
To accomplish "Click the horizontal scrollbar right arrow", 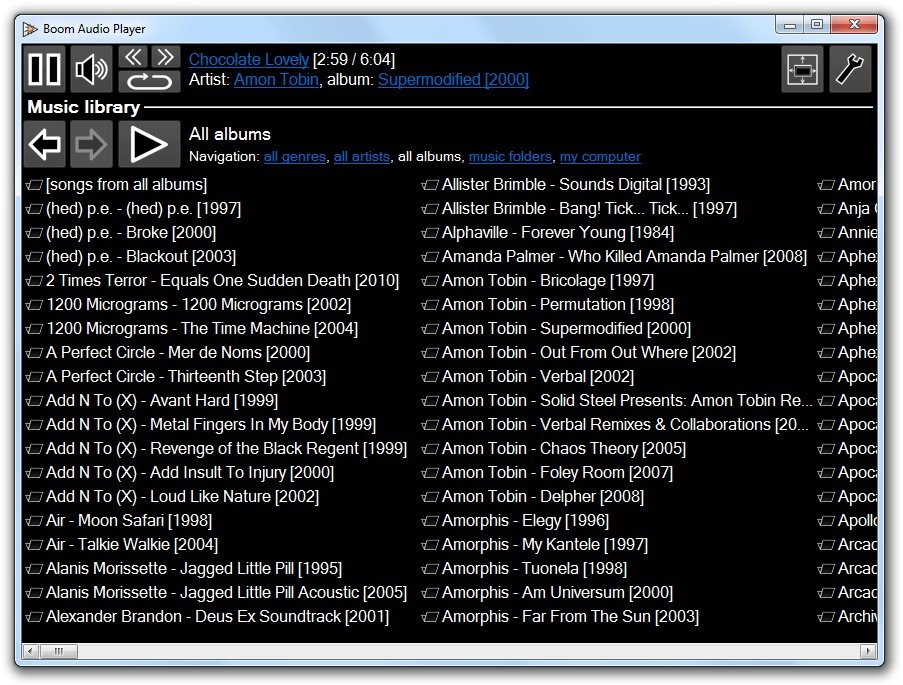I will tap(868, 651).
